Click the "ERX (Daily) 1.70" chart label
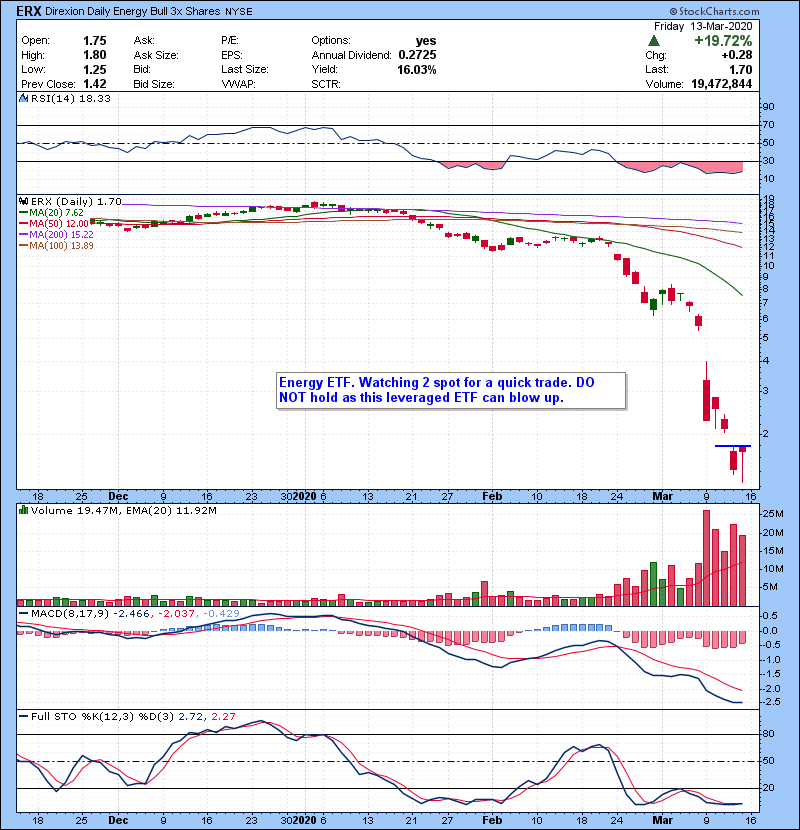The width and height of the screenshot is (800, 830). click(76, 202)
